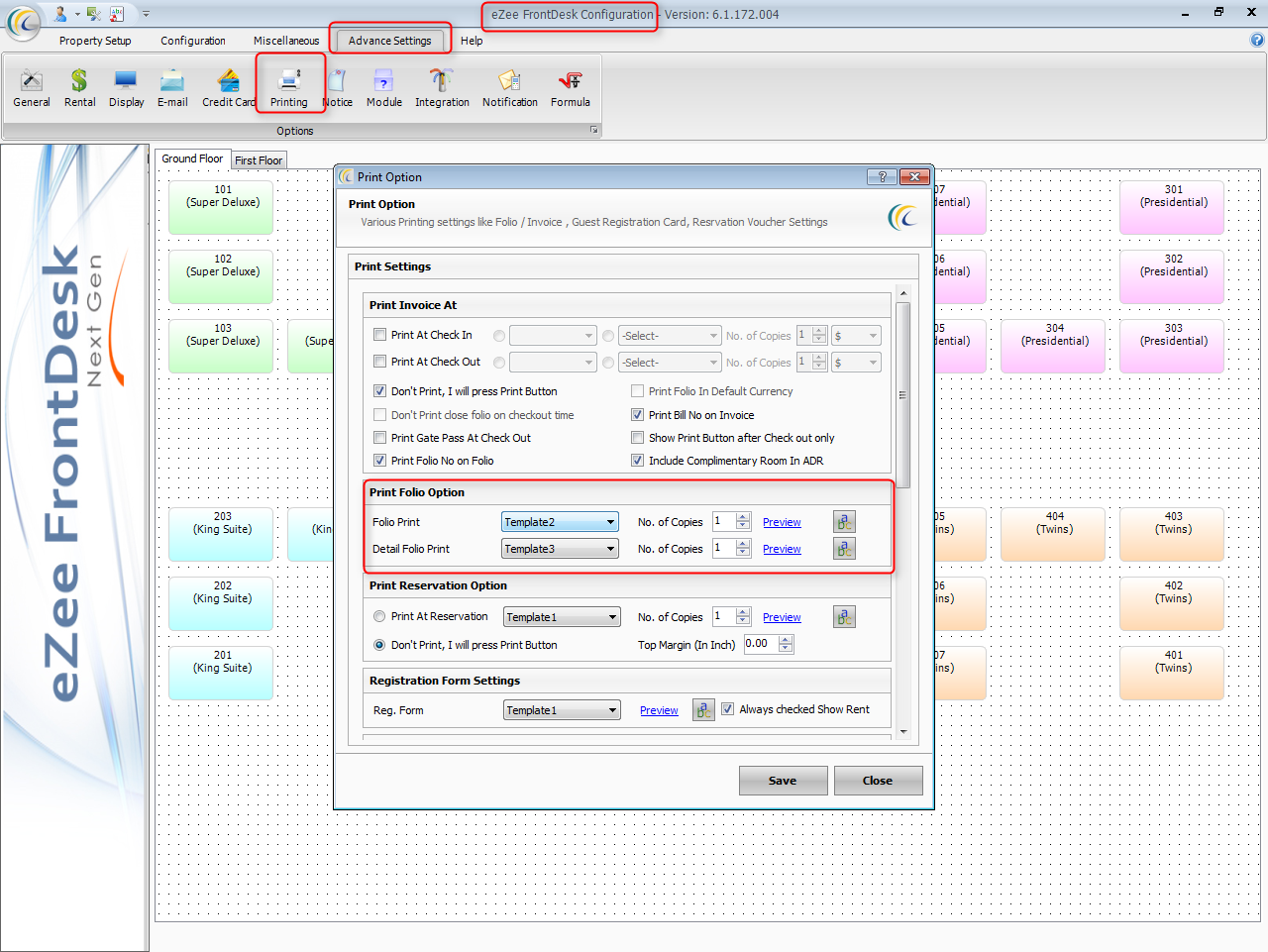Enable Print At Check Out checkbox

tap(379, 362)
